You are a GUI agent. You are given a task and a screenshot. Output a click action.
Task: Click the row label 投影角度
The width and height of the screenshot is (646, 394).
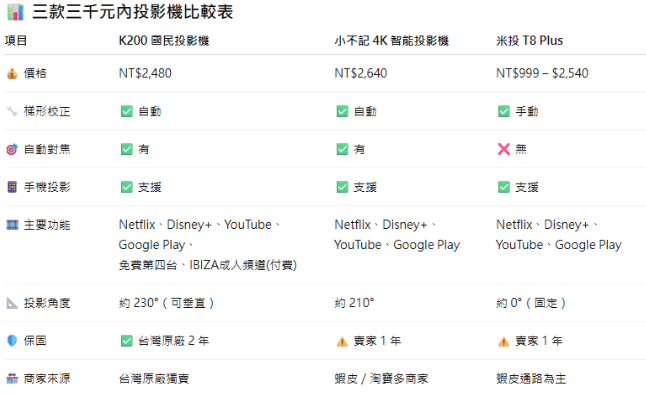[47, 303]
